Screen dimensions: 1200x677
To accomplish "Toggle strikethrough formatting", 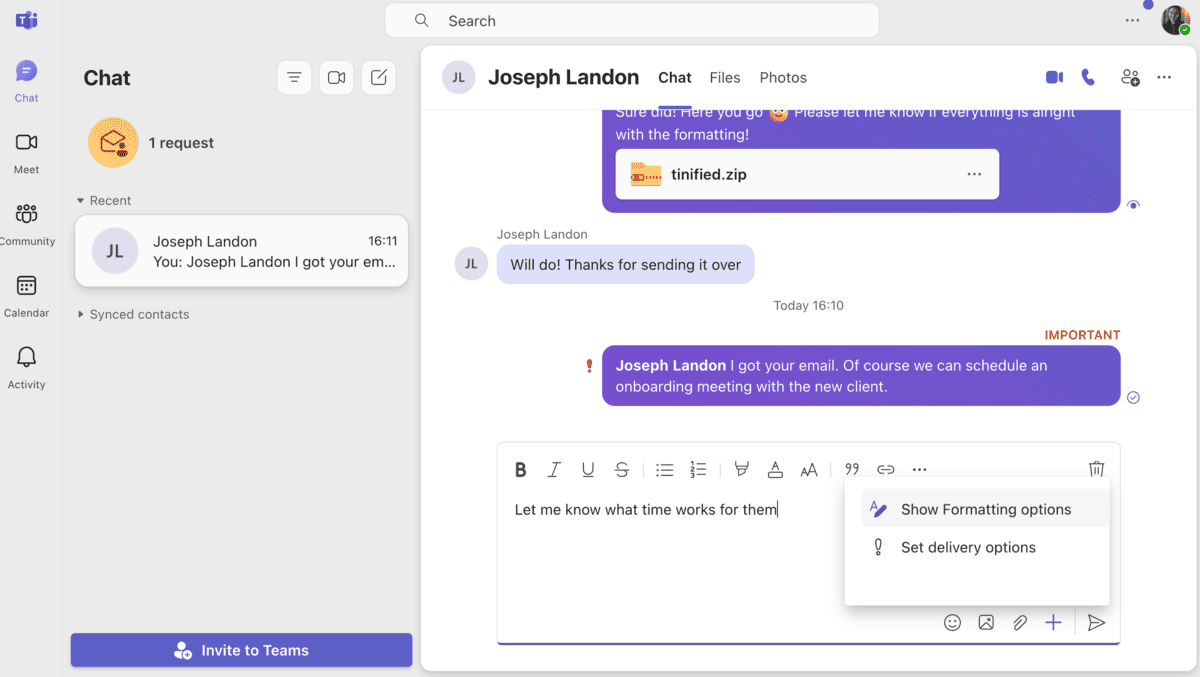I will point(621,469).
